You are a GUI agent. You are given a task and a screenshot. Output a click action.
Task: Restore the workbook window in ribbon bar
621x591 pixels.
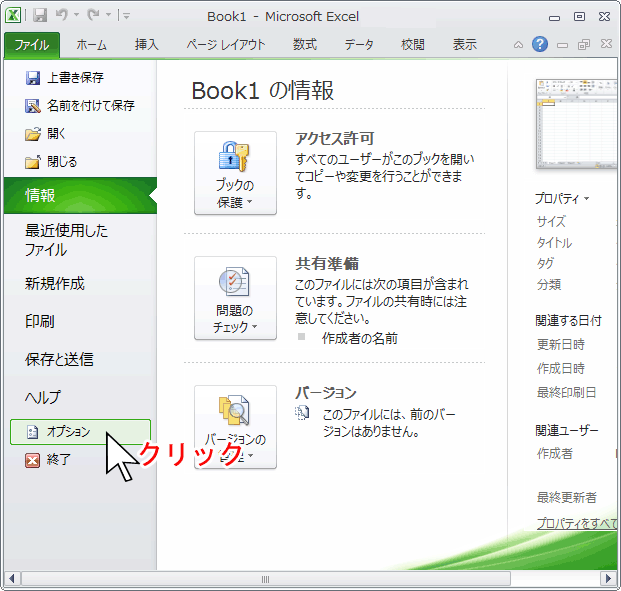[x=584, y=44]
